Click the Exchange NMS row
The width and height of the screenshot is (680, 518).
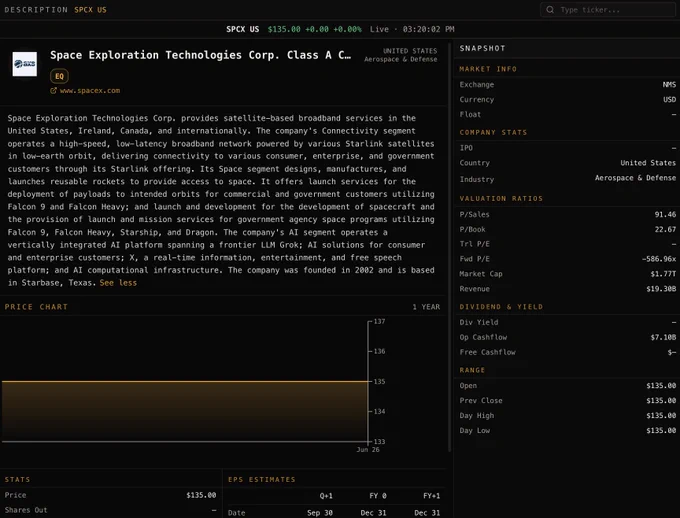pyautogui.click(x=567, y=85)
